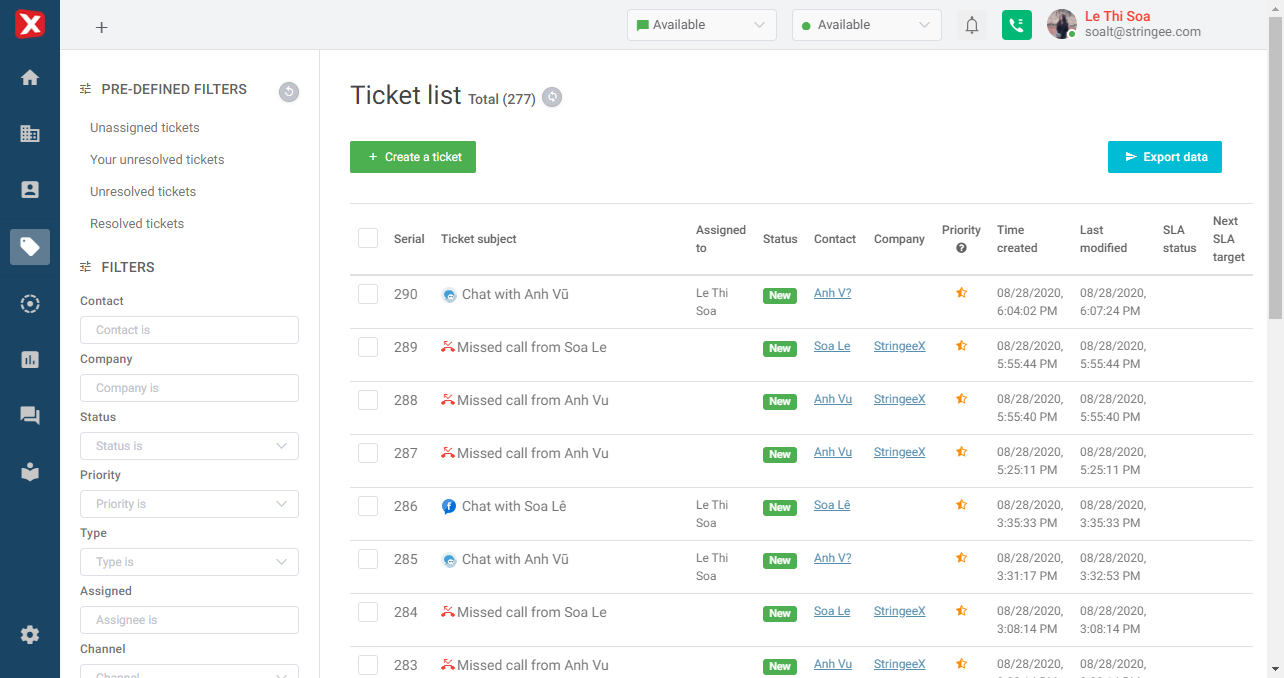
Task: Open the settings gear icon
Action: [30, 634]
